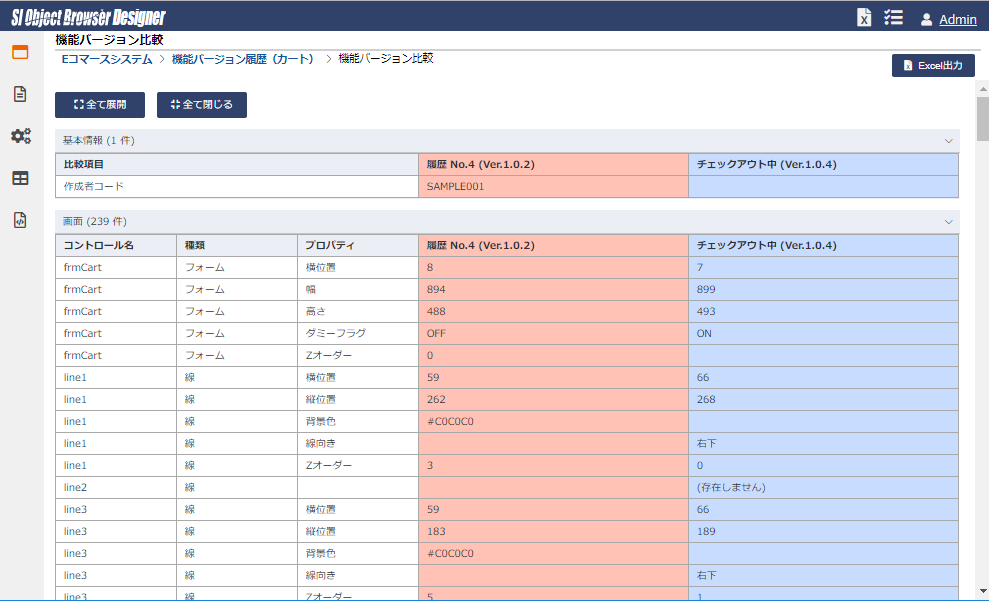Viewport: 989px width, 601px height.
Task: Navigate to 機能バージョン履歴 (カート) breadcrumb
Action: (243, 59)
